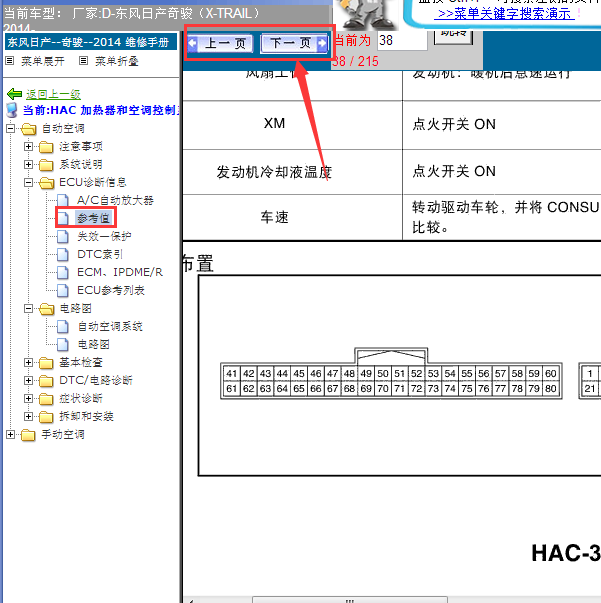This screenshot has width=601, height=603.
Task: Click the DTC索引 page icon
Action: [63, 255]
